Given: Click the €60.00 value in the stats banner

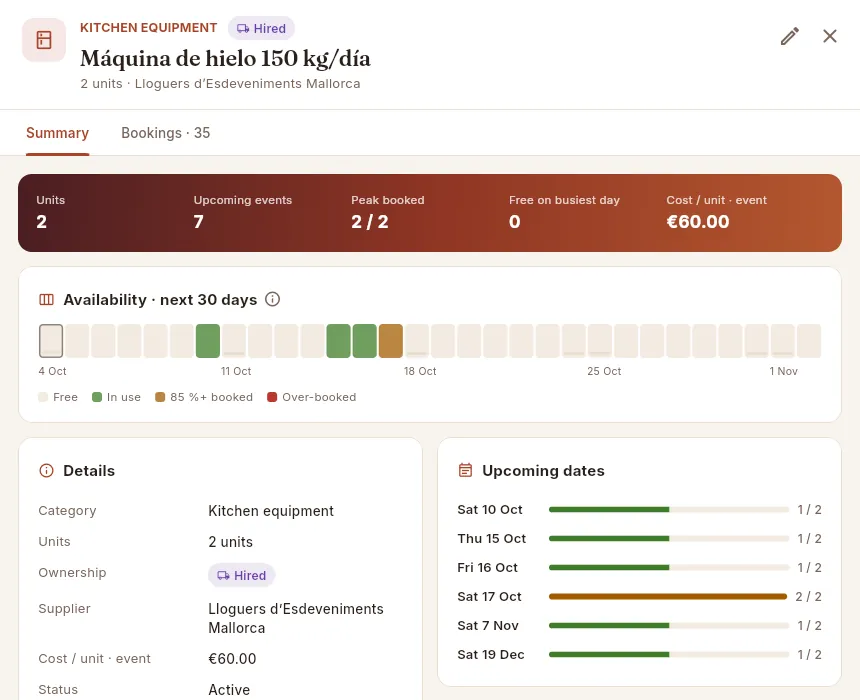Looking at the screenshot, I should pos(698,222).
